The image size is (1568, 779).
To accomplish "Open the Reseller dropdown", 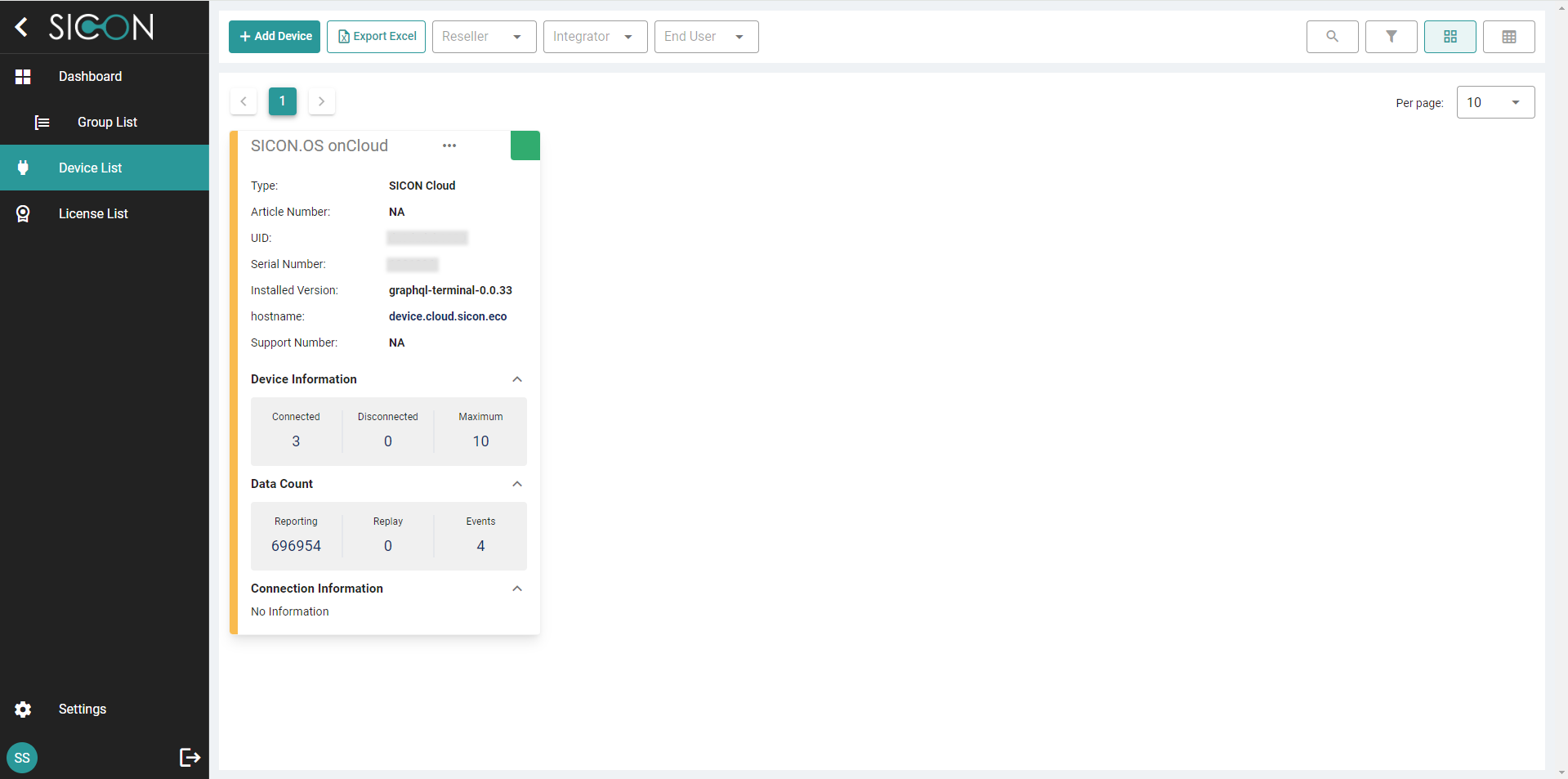I will 484,37.
